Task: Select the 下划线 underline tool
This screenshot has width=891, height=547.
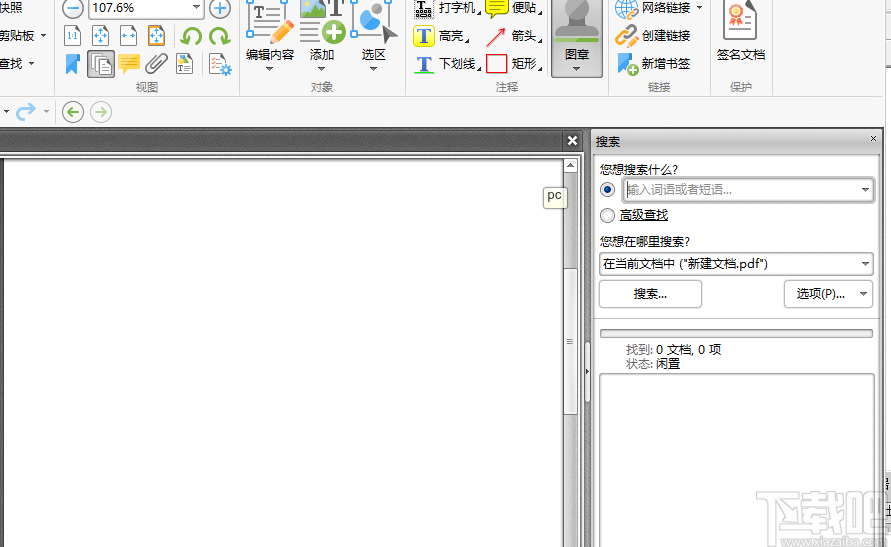Action: click(x=446, y=64)
